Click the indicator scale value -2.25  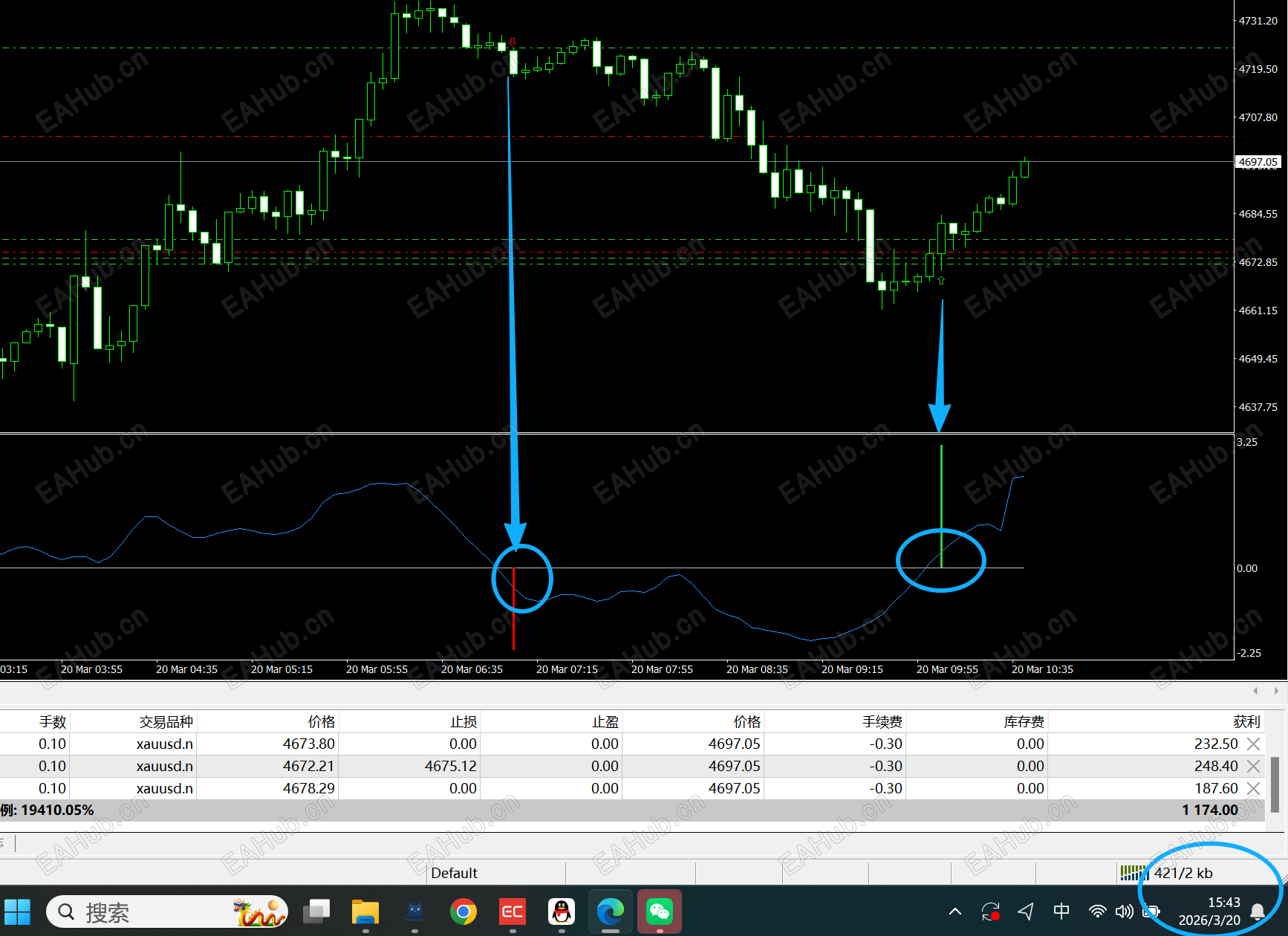coord(1249,653)
